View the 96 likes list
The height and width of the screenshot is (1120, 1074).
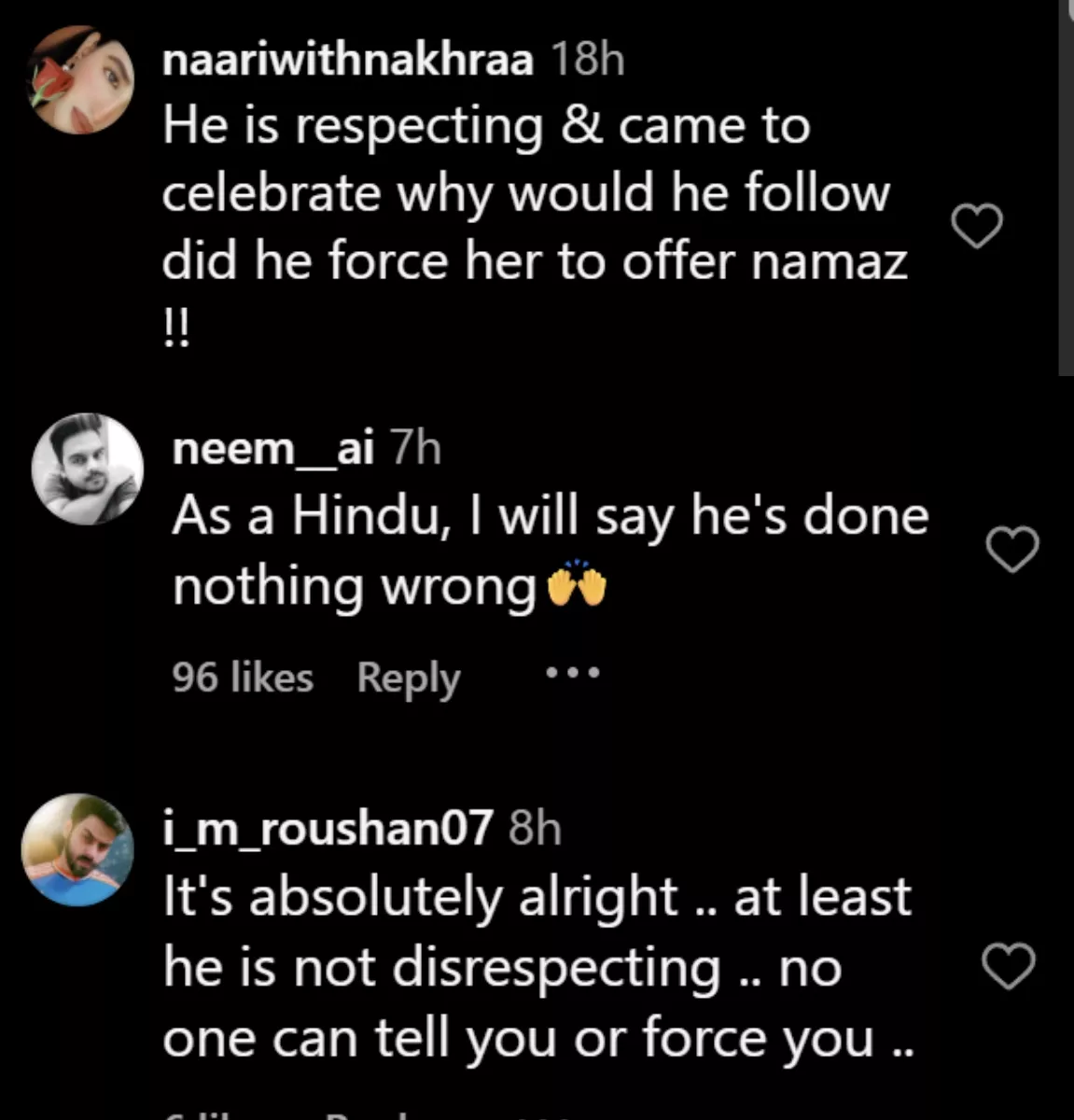pos(243,678)
